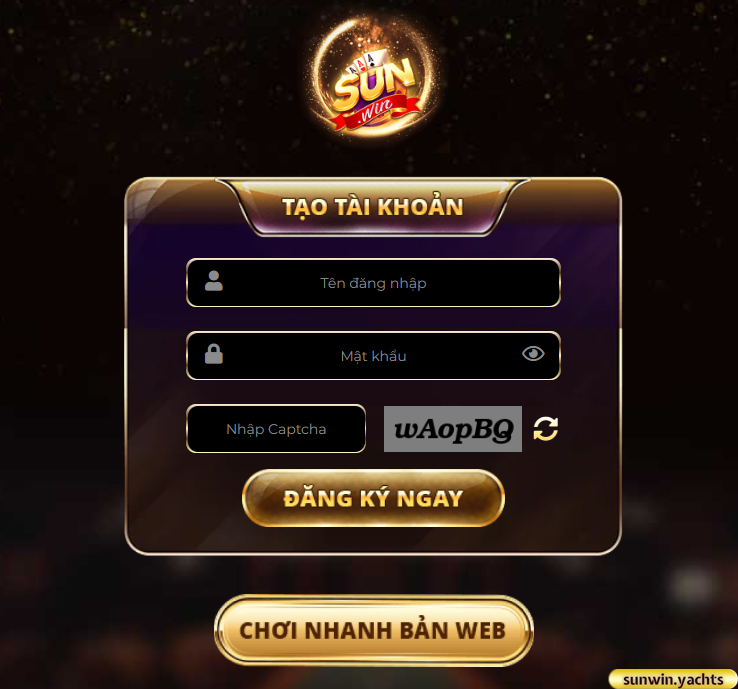
Task: Focus the Nhập Captcha input box
Action: click(x=276, y=429)
